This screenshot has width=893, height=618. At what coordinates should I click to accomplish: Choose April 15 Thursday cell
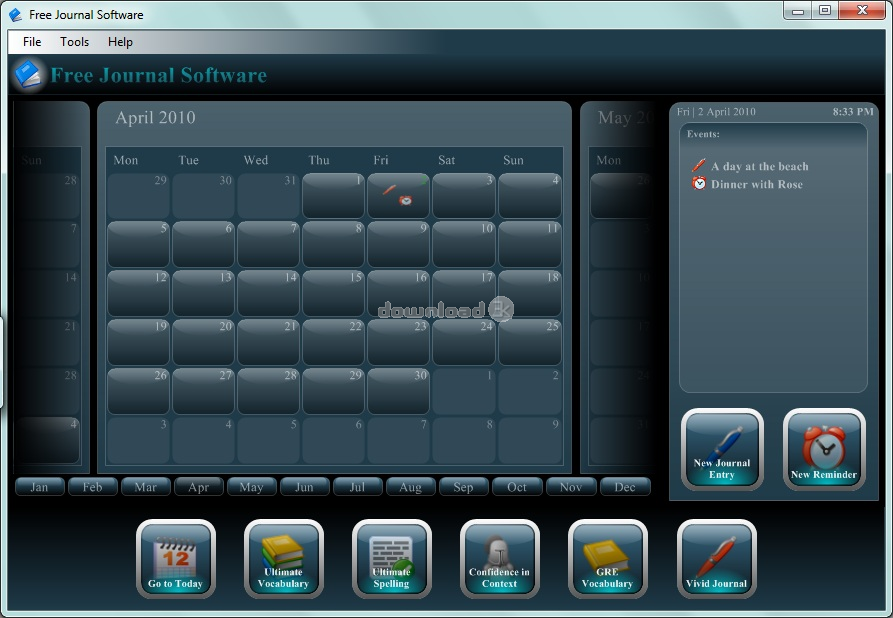coord(333,293)
